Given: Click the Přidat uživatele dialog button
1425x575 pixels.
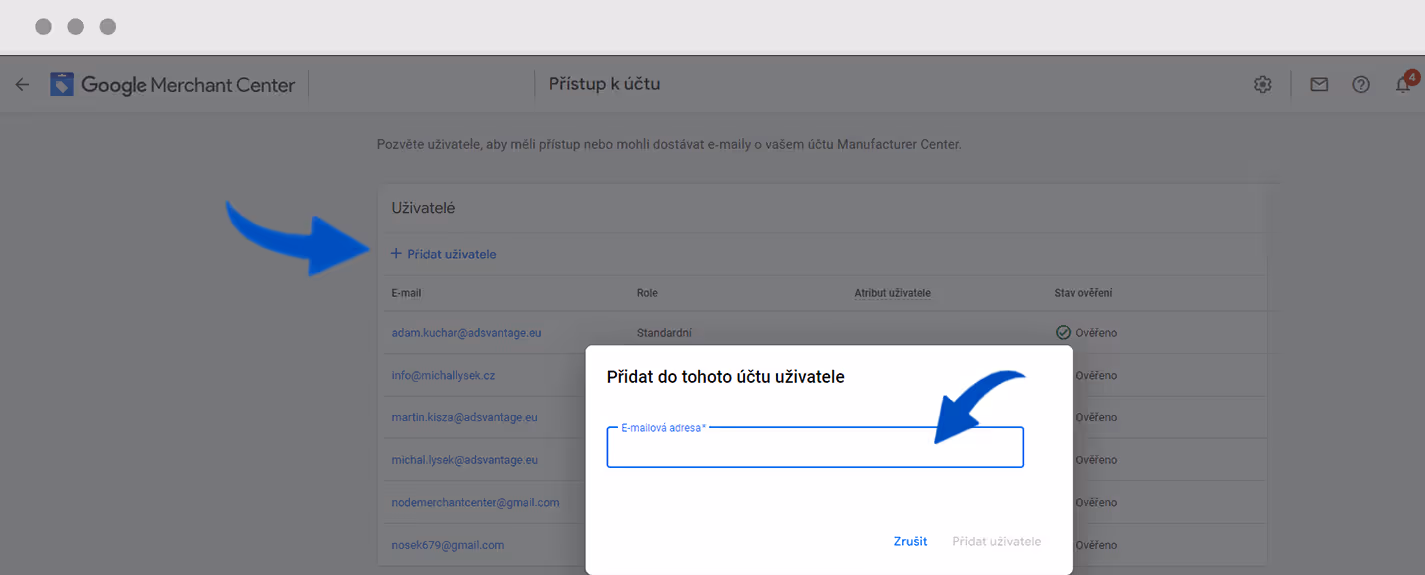Looking at the screenshot, I should tap(996, 541).
